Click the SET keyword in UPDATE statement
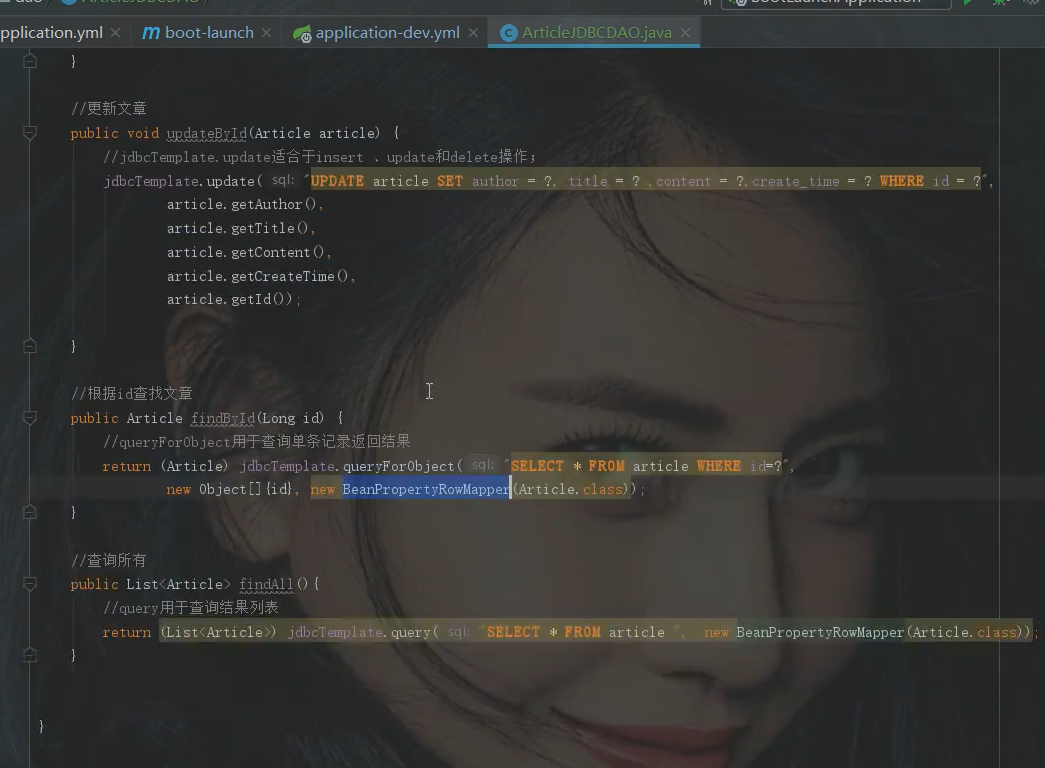Viewport: 1045px width, 768px height. (x=450, y=181)
